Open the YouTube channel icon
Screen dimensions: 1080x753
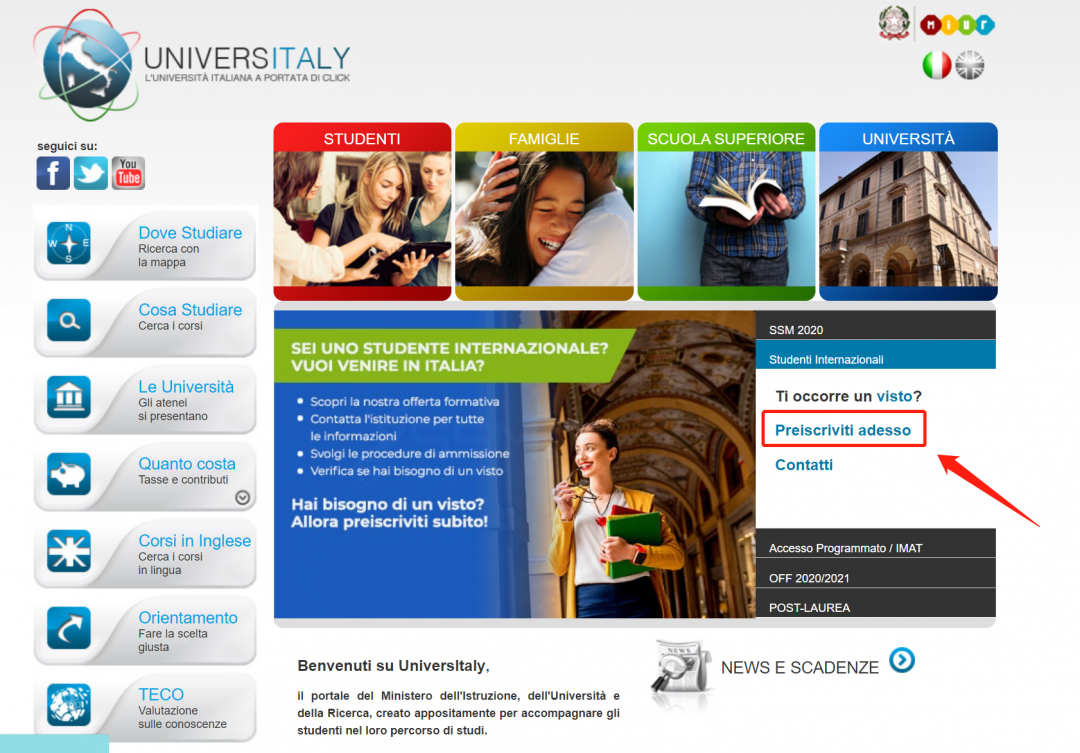[128, 173]
